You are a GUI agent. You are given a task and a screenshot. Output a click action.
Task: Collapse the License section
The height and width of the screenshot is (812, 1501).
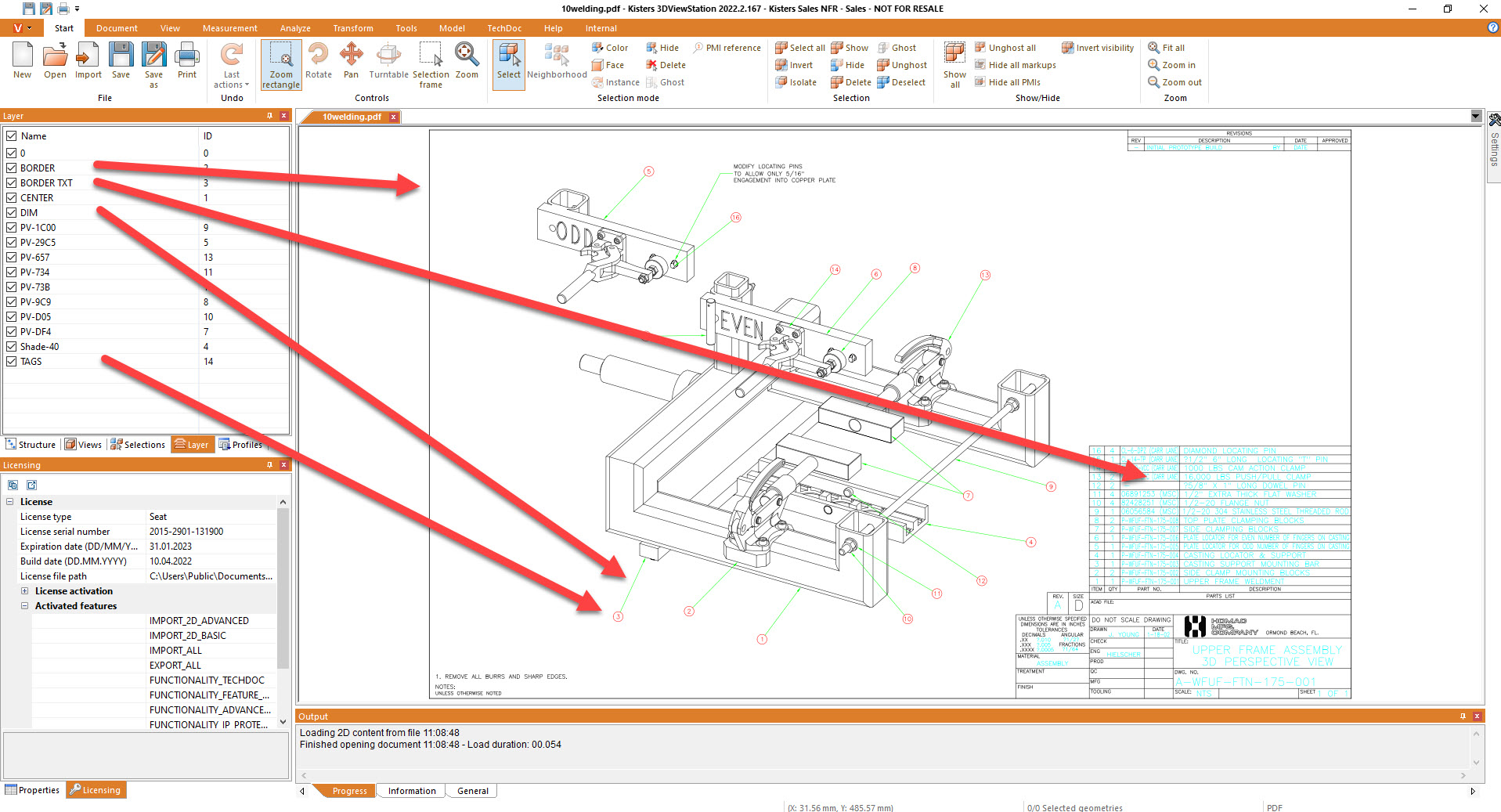pos(10,502)
